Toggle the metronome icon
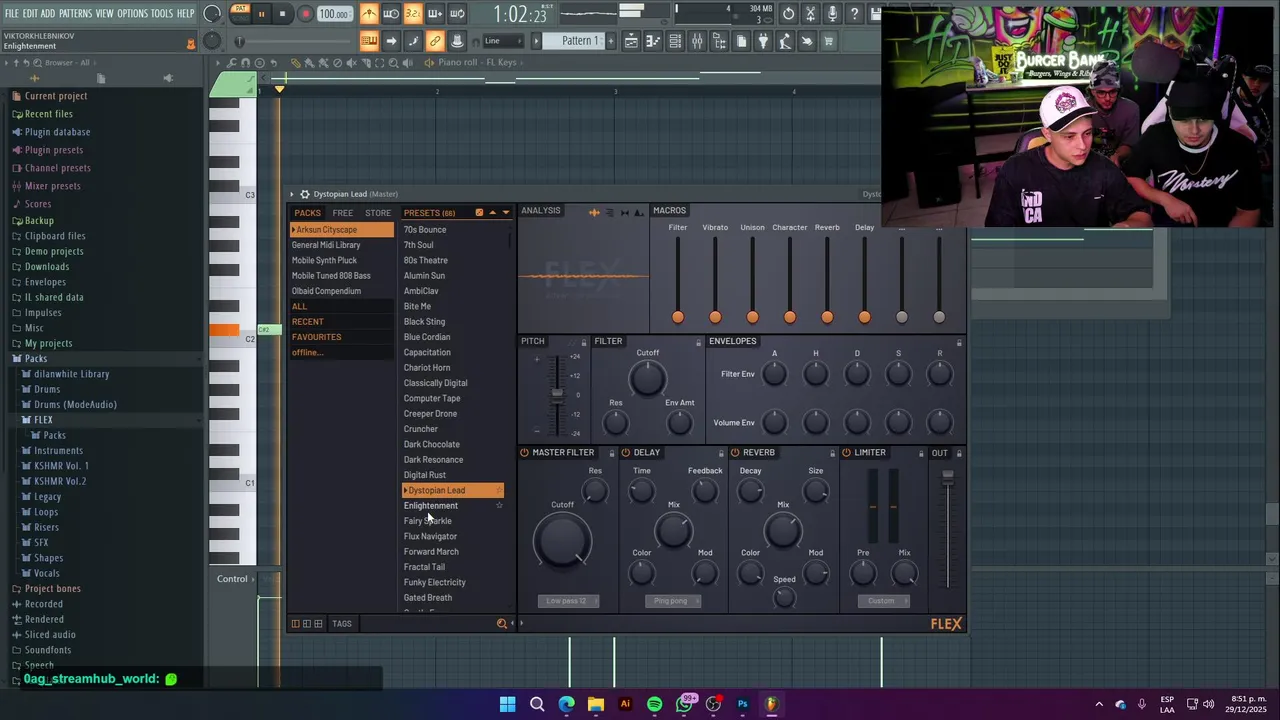Image resolution: width=1280 pixels, height=720 pixels. [369, 14]
